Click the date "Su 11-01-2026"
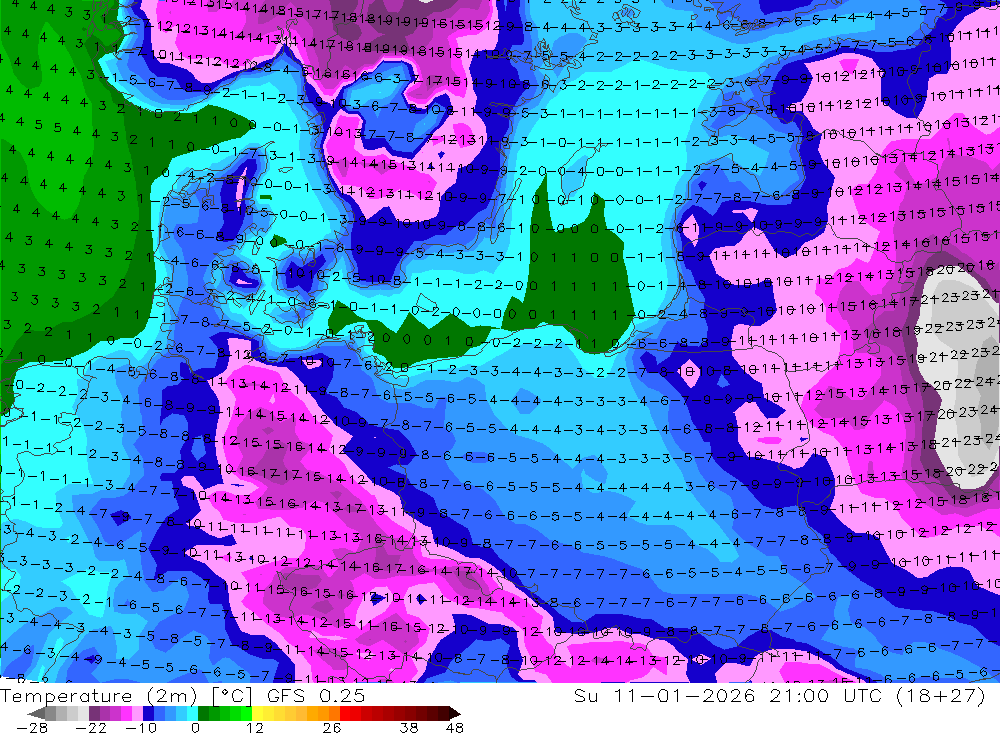 tap(665, 695)
